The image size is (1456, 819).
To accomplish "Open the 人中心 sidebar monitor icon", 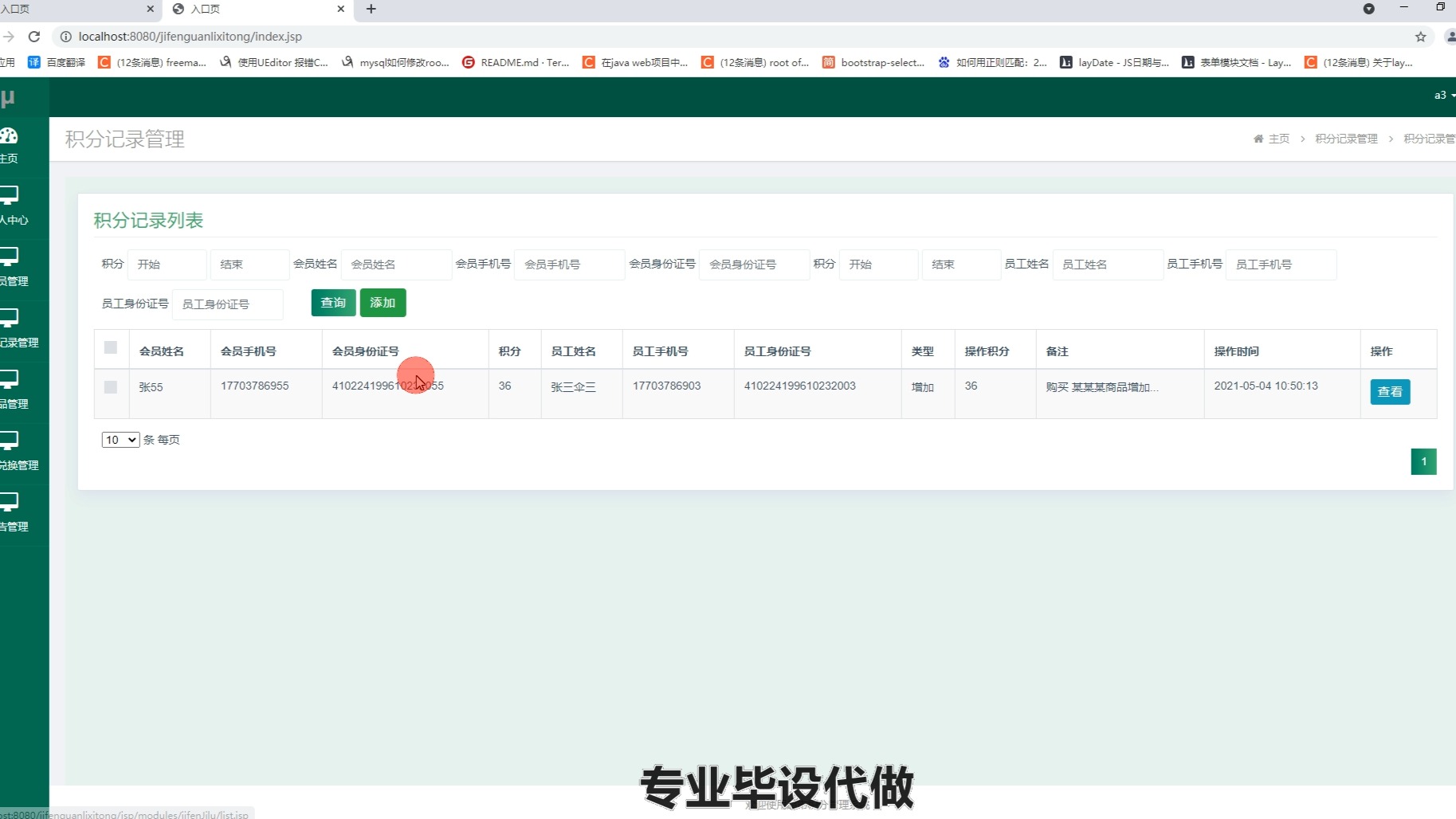I will (9, 195).
